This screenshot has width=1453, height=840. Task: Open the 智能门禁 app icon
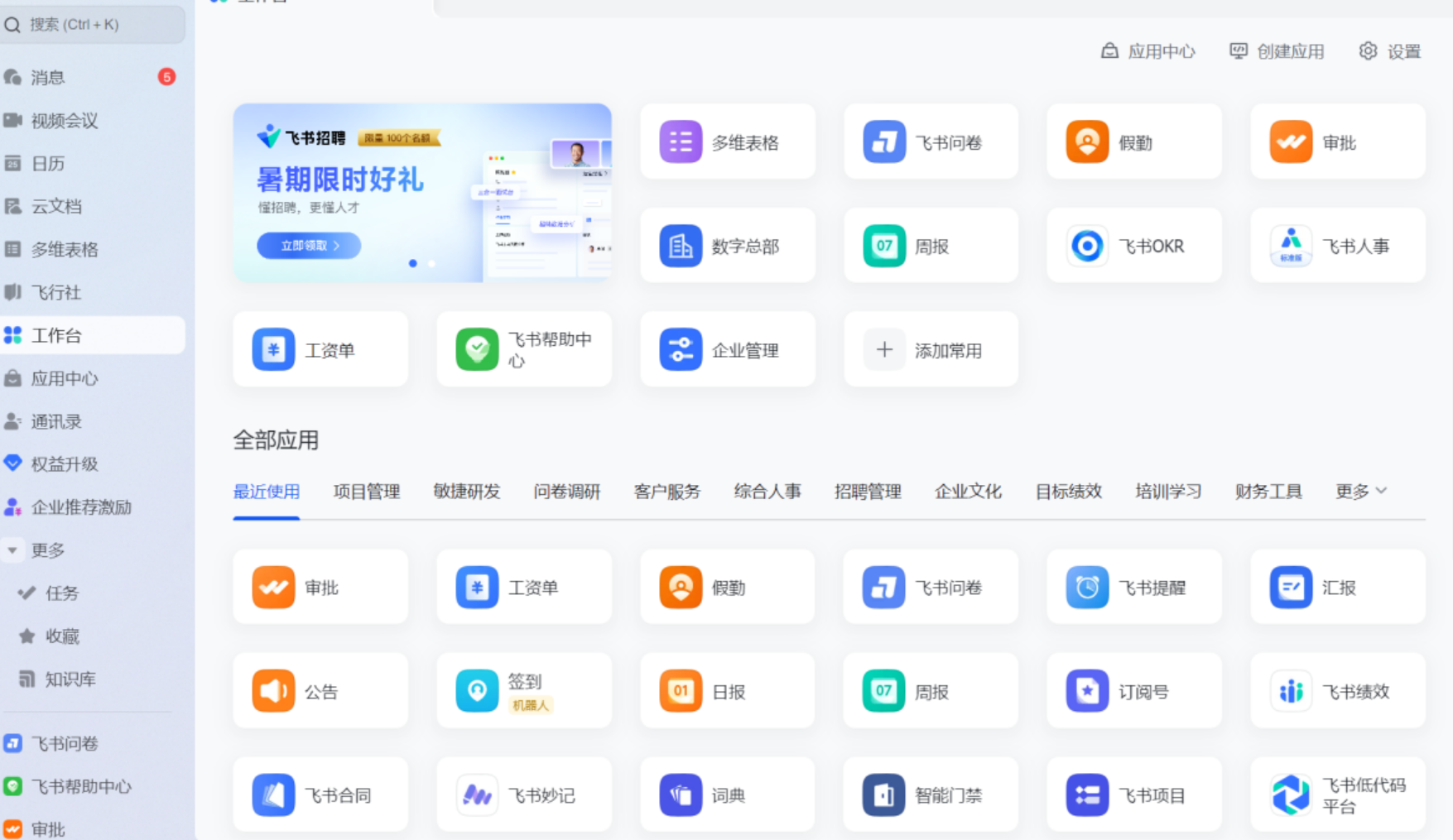tap(883, 795)
